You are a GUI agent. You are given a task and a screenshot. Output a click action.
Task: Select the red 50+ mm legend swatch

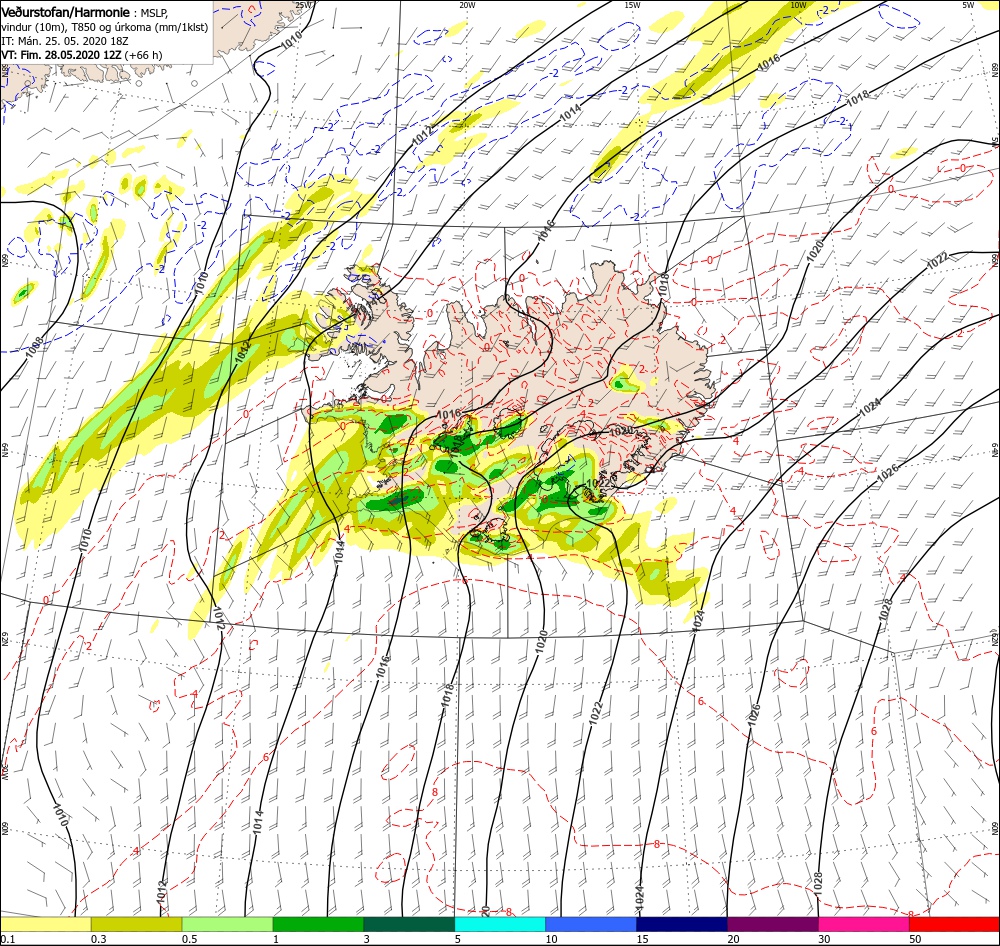click(955, 925)
